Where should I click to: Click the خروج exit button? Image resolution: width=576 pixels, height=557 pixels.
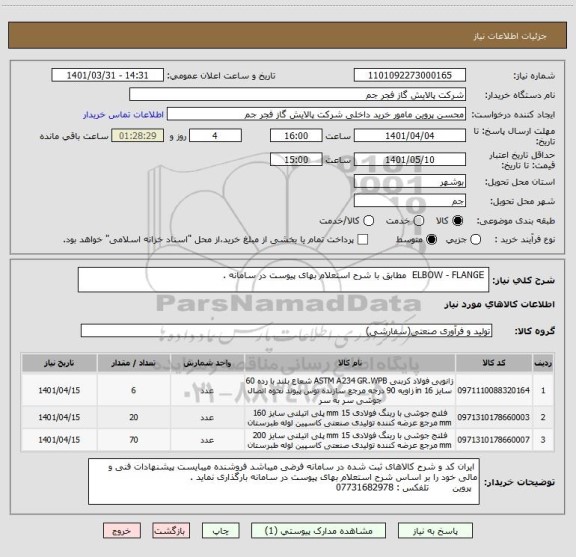point(122,531)
